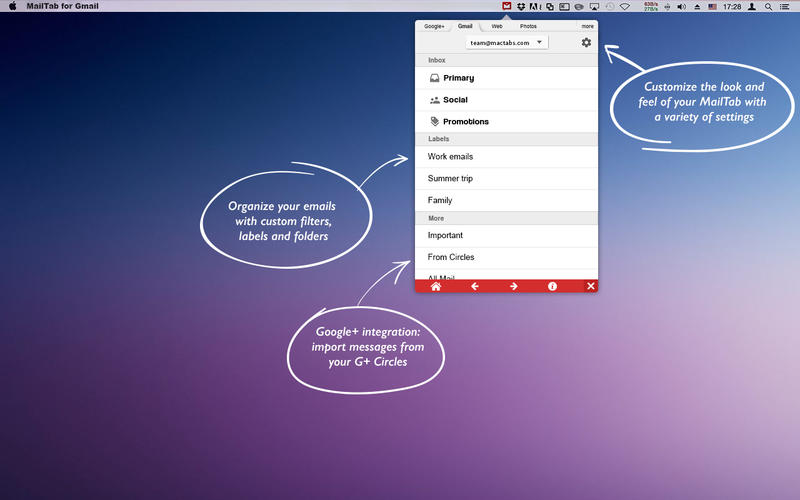This screenshot has width=800, height=500.
Task: Open the Work emails label
Action: coord(507,157)
